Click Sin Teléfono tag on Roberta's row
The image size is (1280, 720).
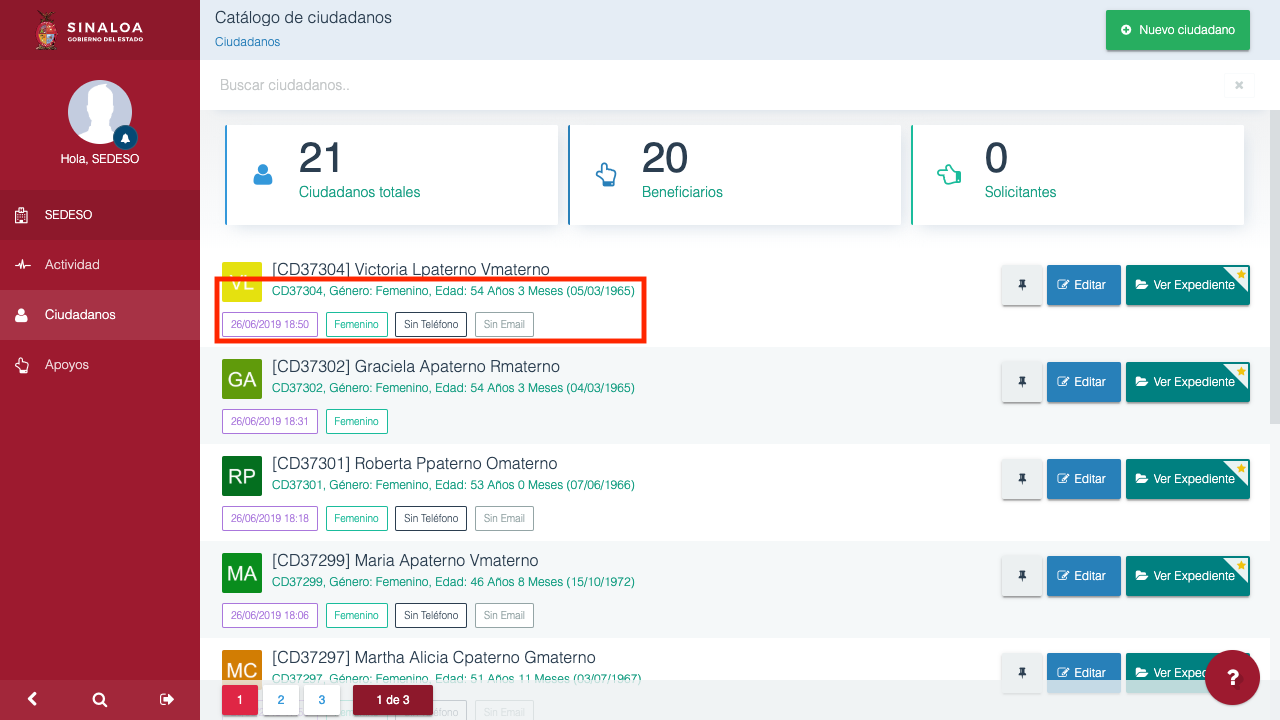[x=431, y=518]
